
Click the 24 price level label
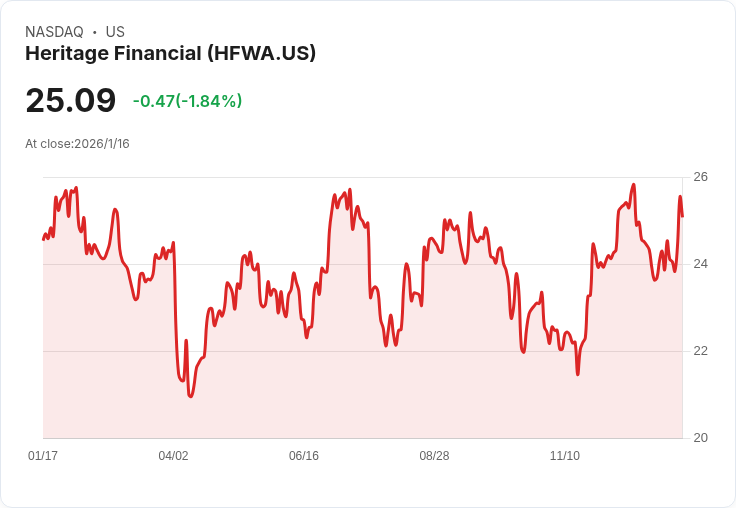(x=700, y=264)
